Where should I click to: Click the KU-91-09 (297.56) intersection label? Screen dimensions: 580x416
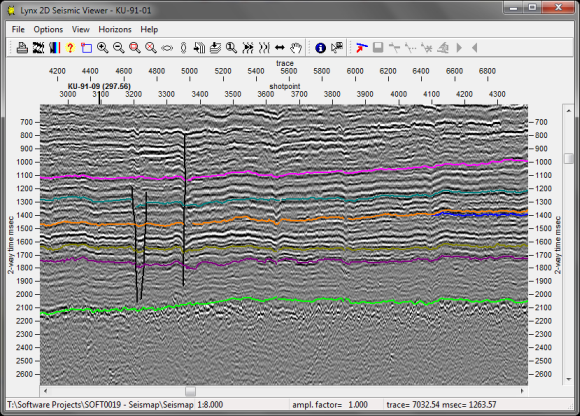(99, 86)
